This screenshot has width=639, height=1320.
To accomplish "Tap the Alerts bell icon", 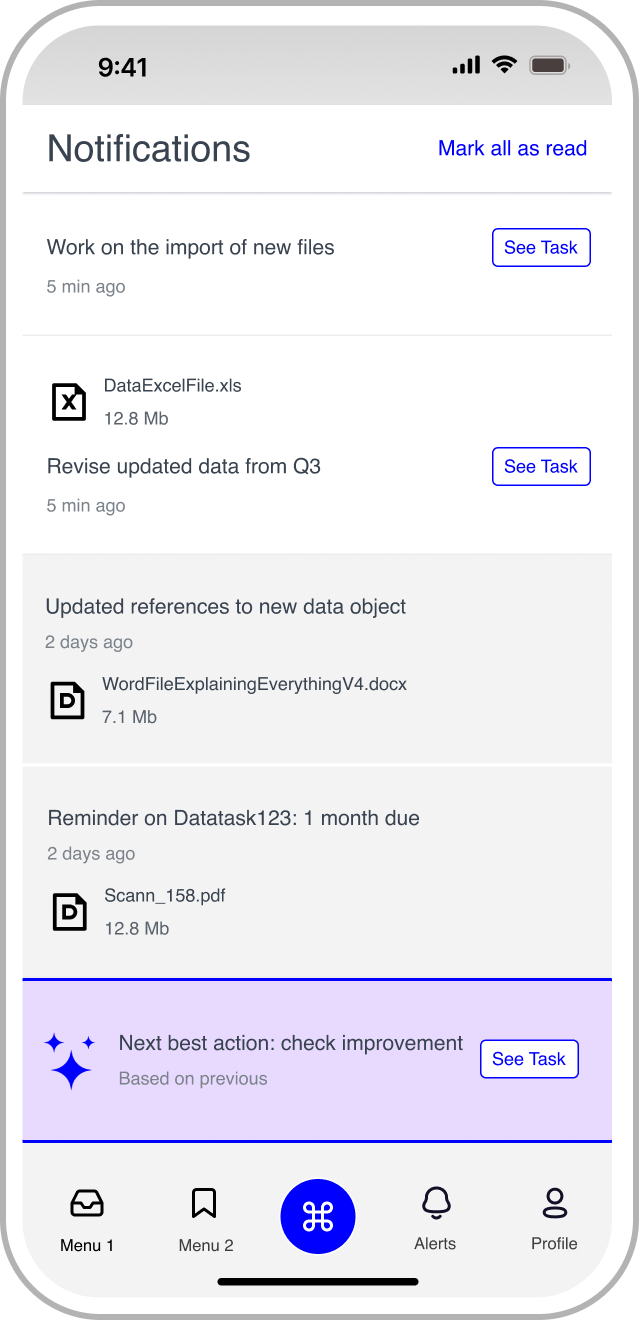I will [x=435, y=1203].
